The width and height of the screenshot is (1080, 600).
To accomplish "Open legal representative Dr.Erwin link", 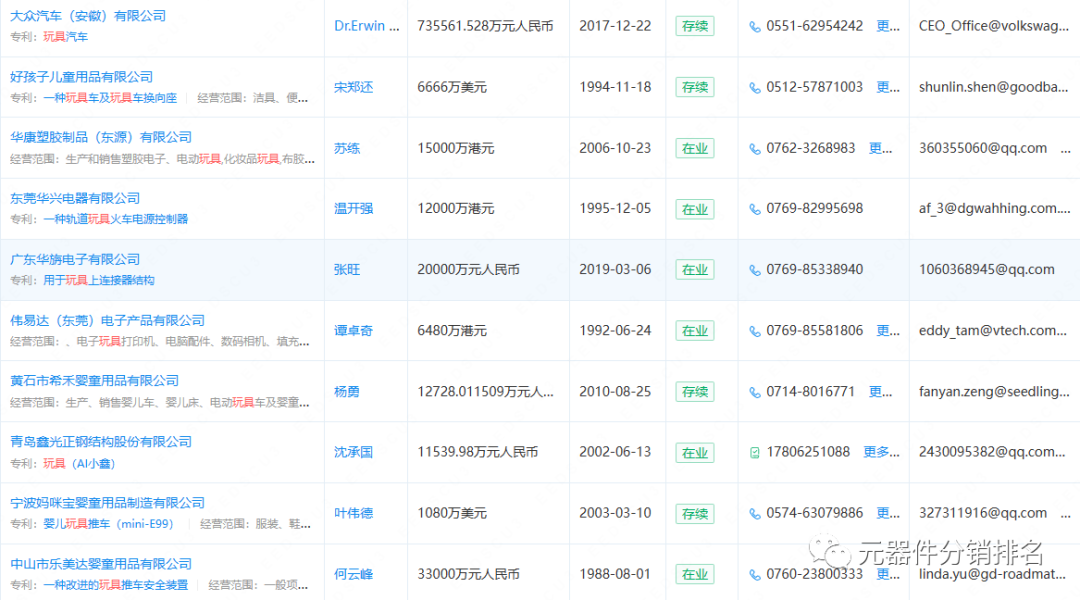I will coord(366,26).
